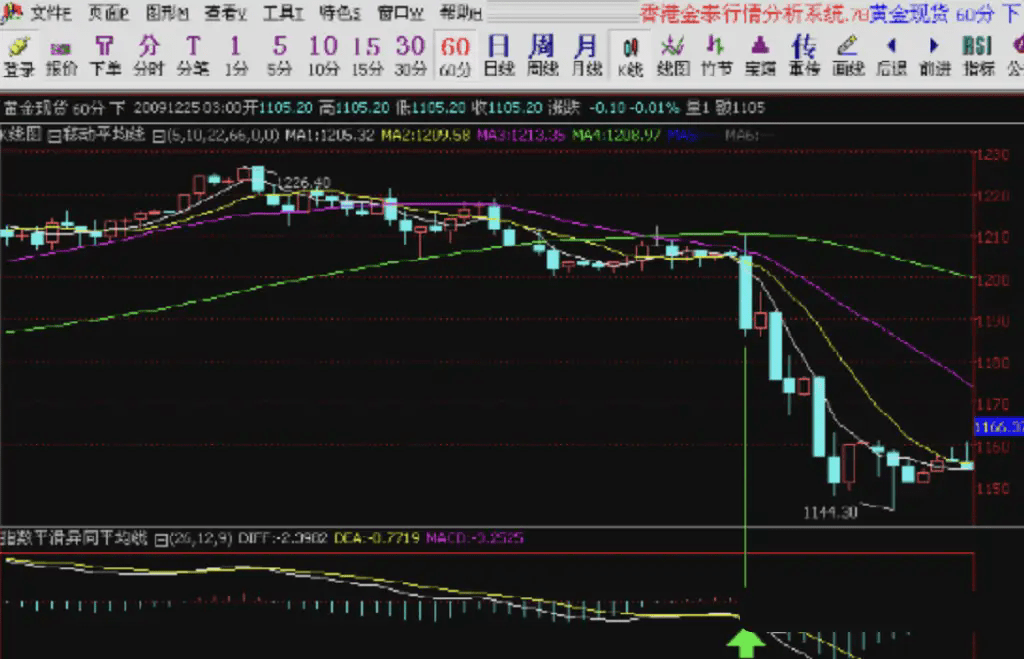The width and height of the screenshot is (1024, 659).
Task: Select the 10分 ten-minute period
Action: [323, 56]
